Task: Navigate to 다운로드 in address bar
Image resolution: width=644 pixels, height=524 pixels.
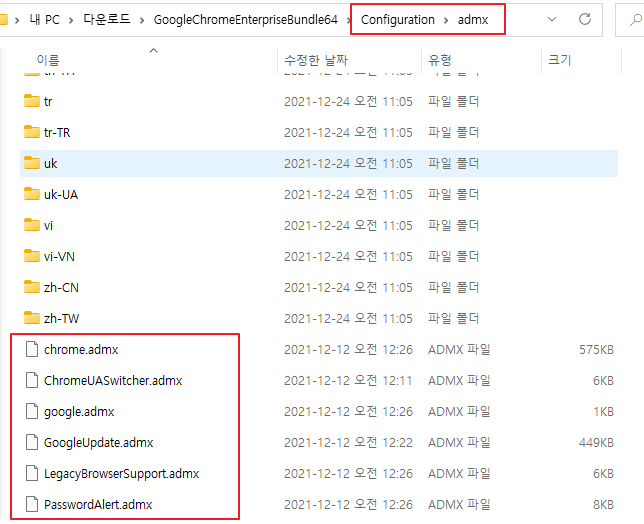Action: [107, 19]
